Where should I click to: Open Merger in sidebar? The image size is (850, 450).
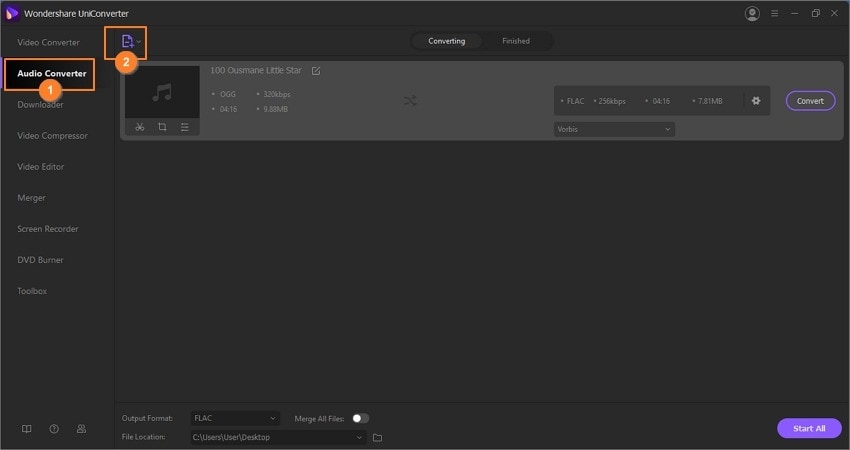pyautogui.click(x=31, y=198)
